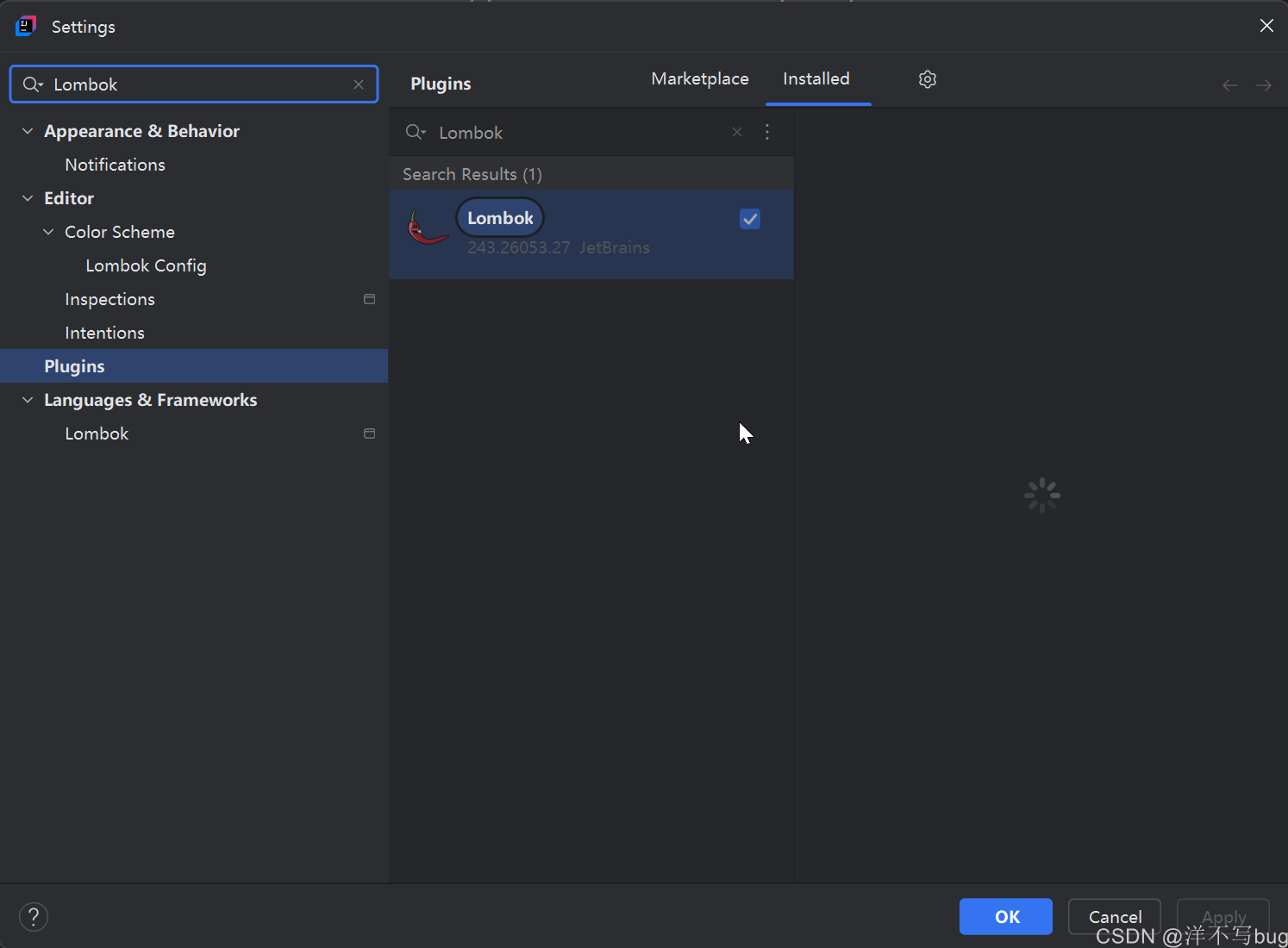Open the plugins gear settings menu
The image size is (1288, 948).
click(x=928, y=79)
